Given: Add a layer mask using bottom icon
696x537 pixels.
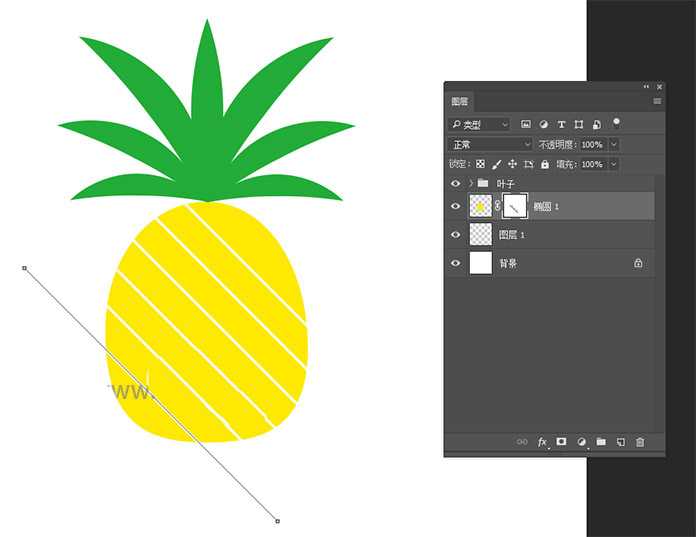Looking at the screenshot, I should [562, 442].
